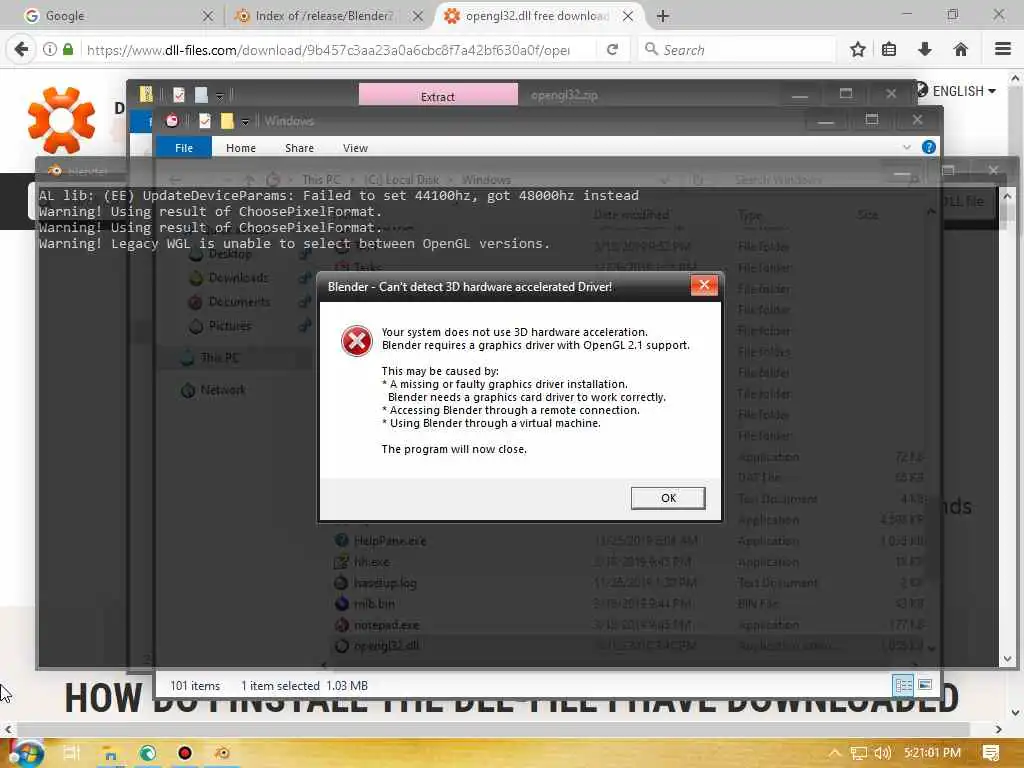Open the quick access toolbar dropdown in the Windows window
Screen dimensions: 1024x768
coord(245,121)
